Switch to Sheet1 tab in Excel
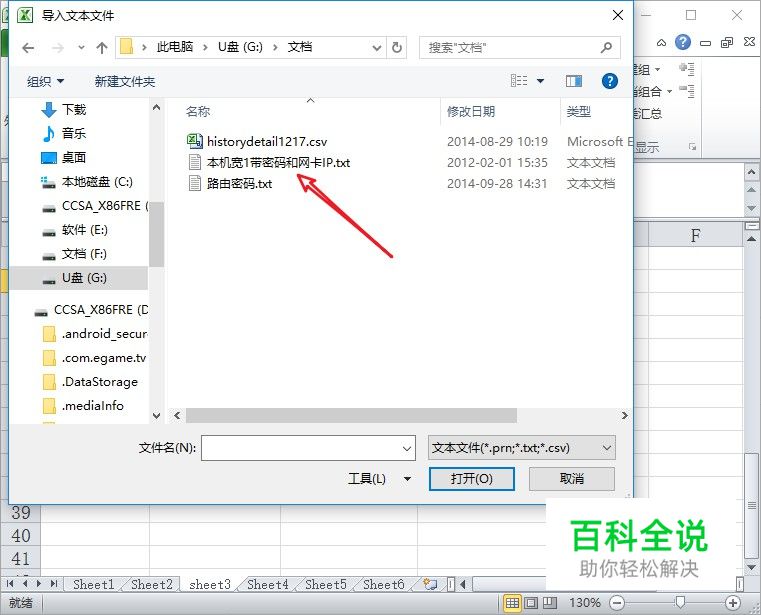This screenshot has width=761, height=615. [x=93, y=584]
